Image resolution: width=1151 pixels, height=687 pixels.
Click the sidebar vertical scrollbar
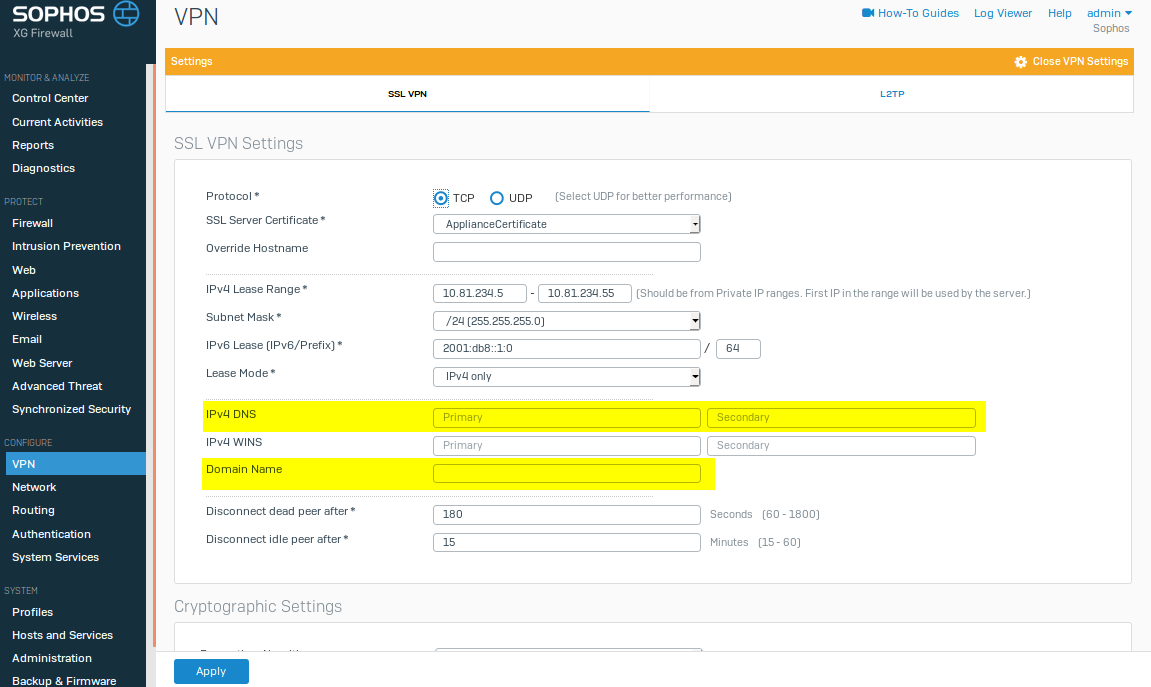tap(153, 355)
